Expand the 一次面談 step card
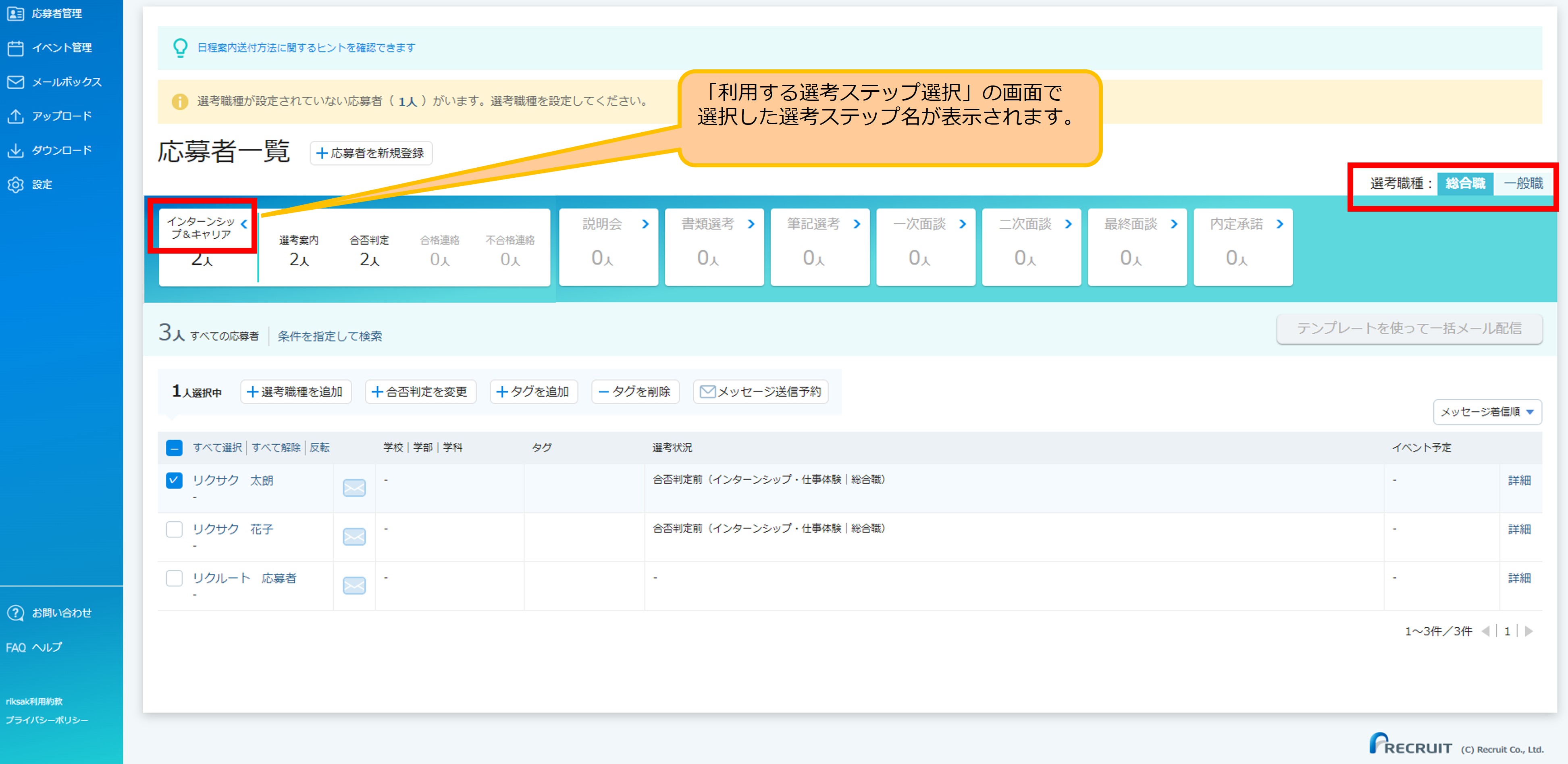The width and height of the screenshot is (1568, 764). point(962,224)
